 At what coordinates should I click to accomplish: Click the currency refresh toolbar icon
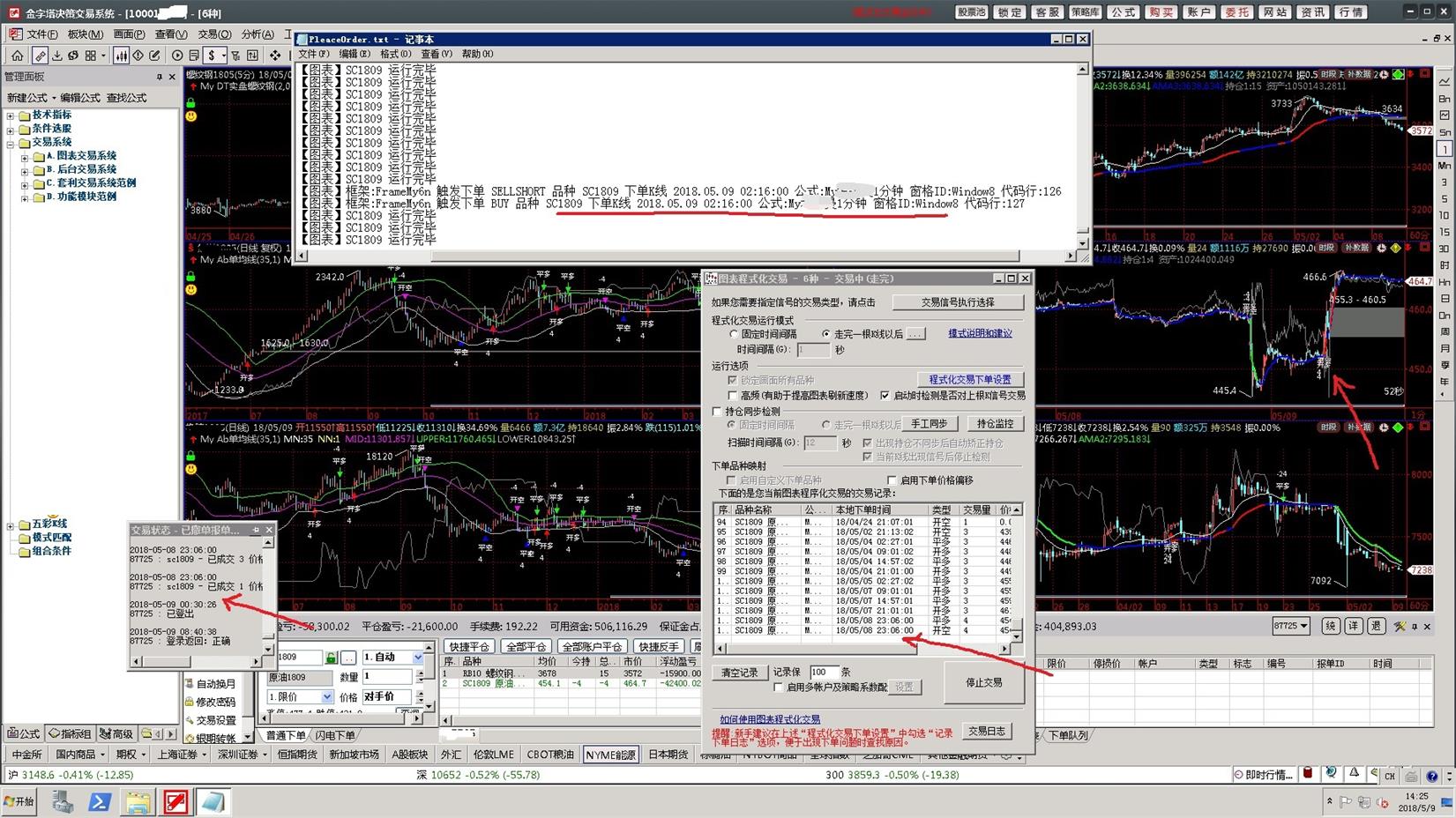(73, 56)
